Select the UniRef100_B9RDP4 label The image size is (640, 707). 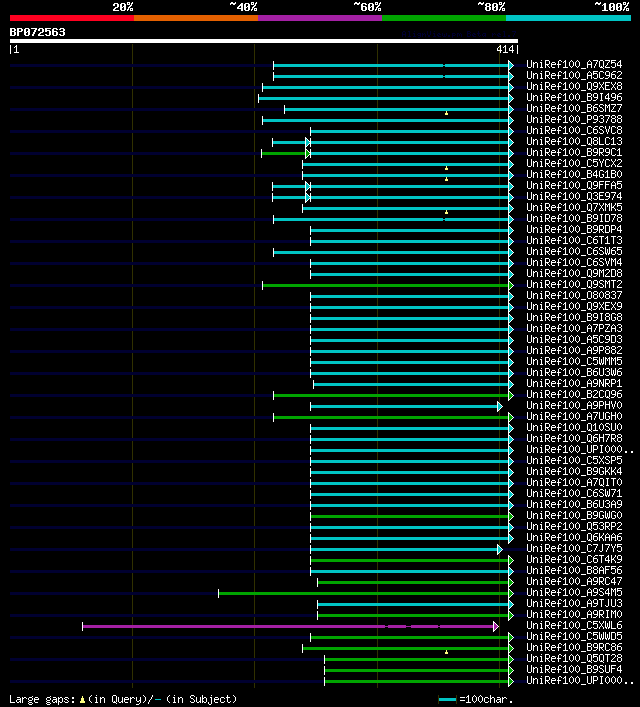pyautogui.click(x=574, y=230)
